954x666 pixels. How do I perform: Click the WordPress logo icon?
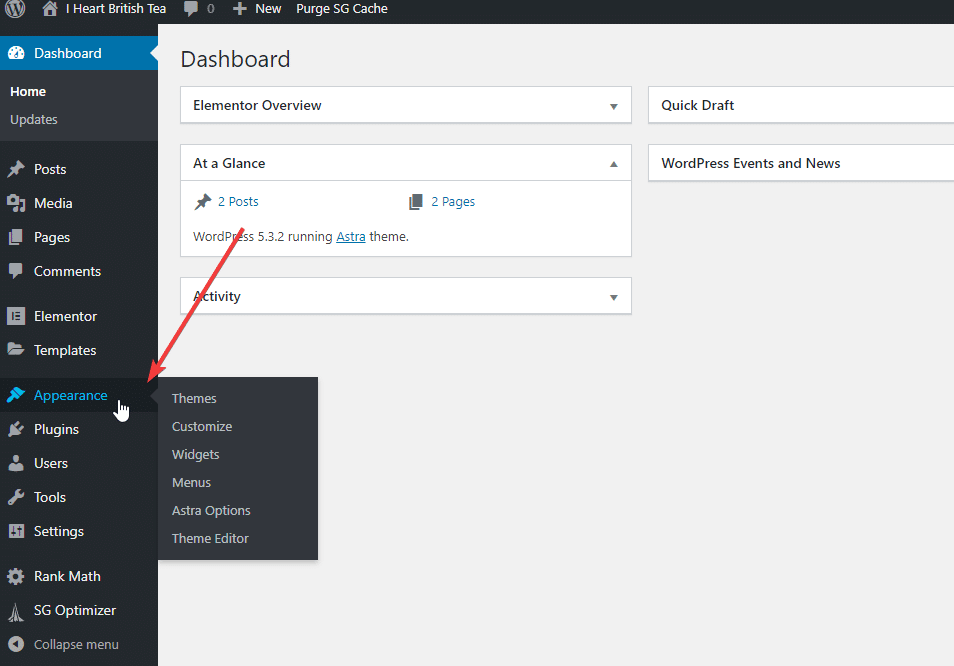[x=15, y=9]
